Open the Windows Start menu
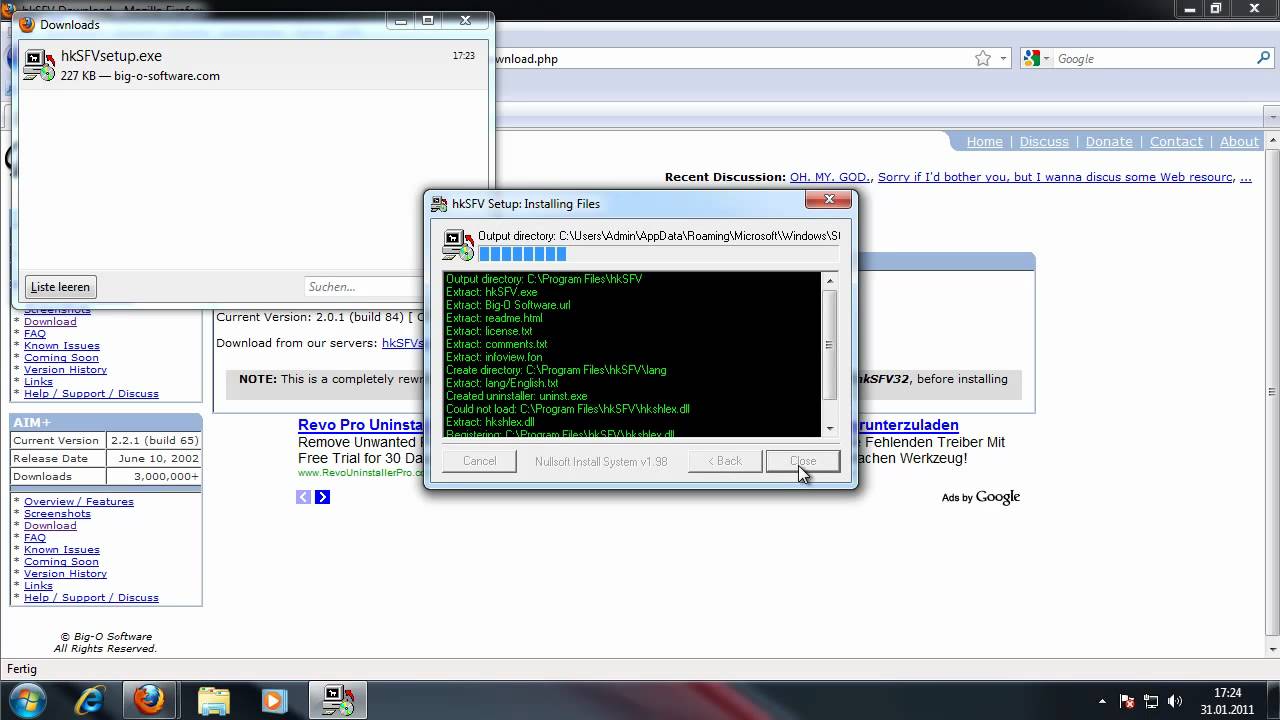 coord(27,700)
